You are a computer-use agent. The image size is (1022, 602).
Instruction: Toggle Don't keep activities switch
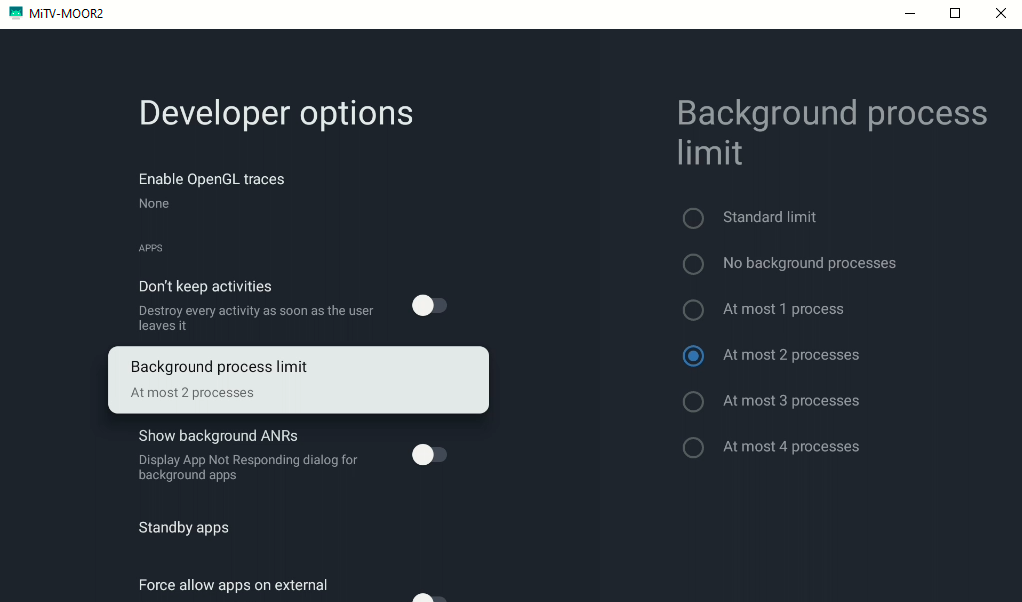430,305
